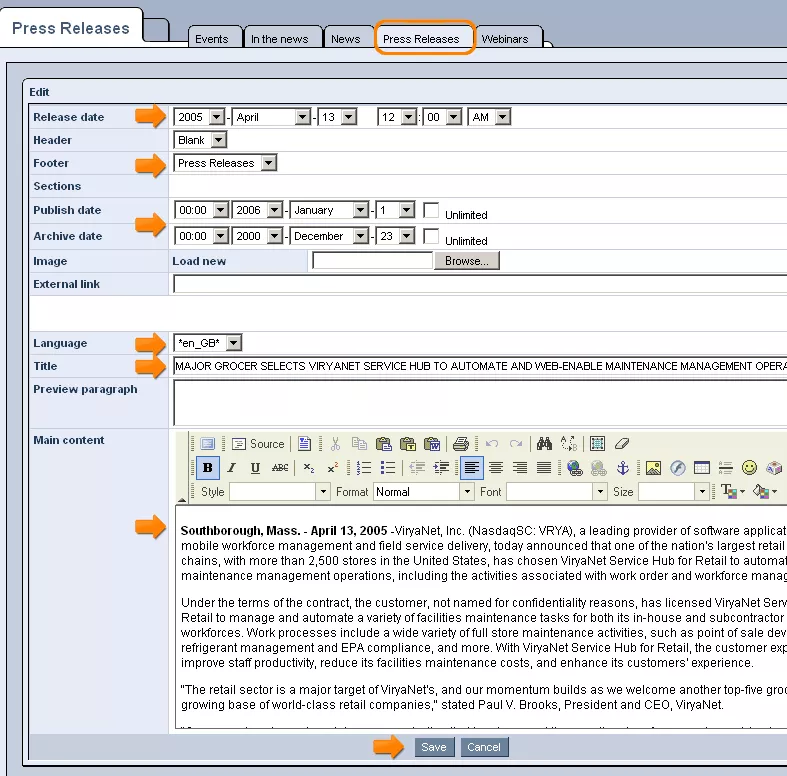
Task: Click the Paste as plain text icon
Action: pyautogui.click(x=408, y=444)
